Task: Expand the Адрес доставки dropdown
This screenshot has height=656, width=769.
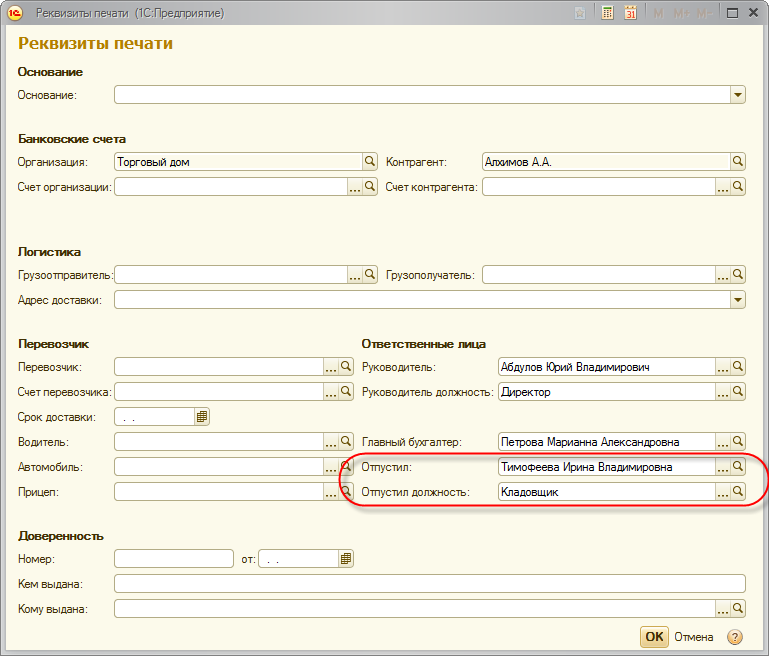Action: pyautogui.click(x=738, y=300)
